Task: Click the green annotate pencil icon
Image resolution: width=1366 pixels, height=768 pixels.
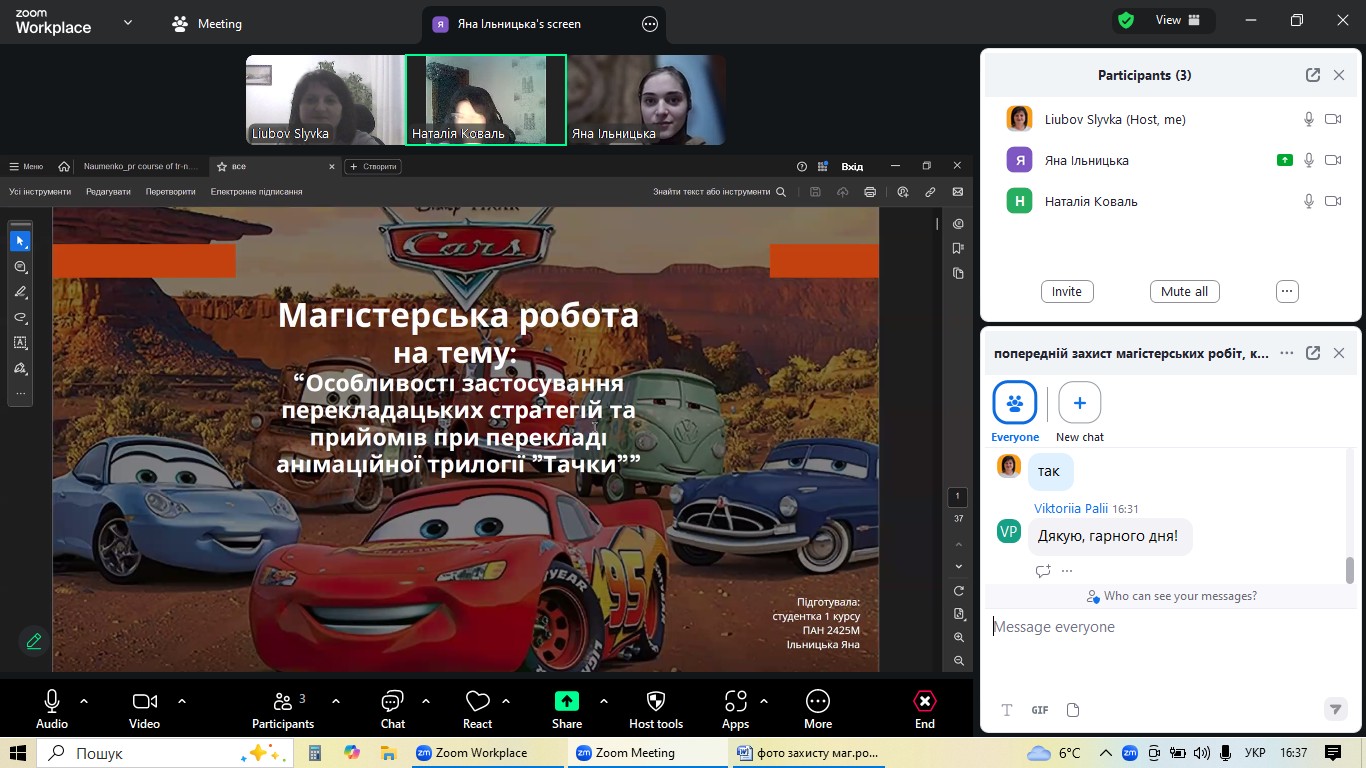Action: [34, 641]
